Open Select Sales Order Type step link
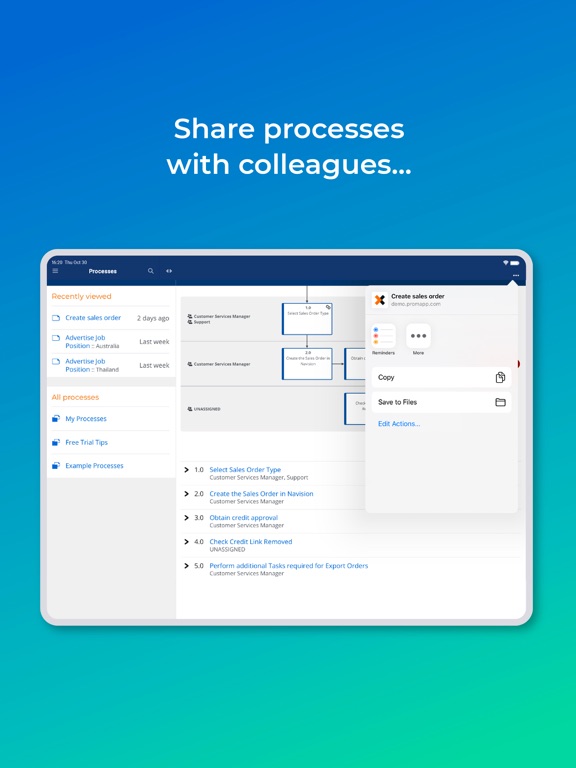The width and height of the screenshot is (576, 768). pyautogui.click(x=245, y=470)
